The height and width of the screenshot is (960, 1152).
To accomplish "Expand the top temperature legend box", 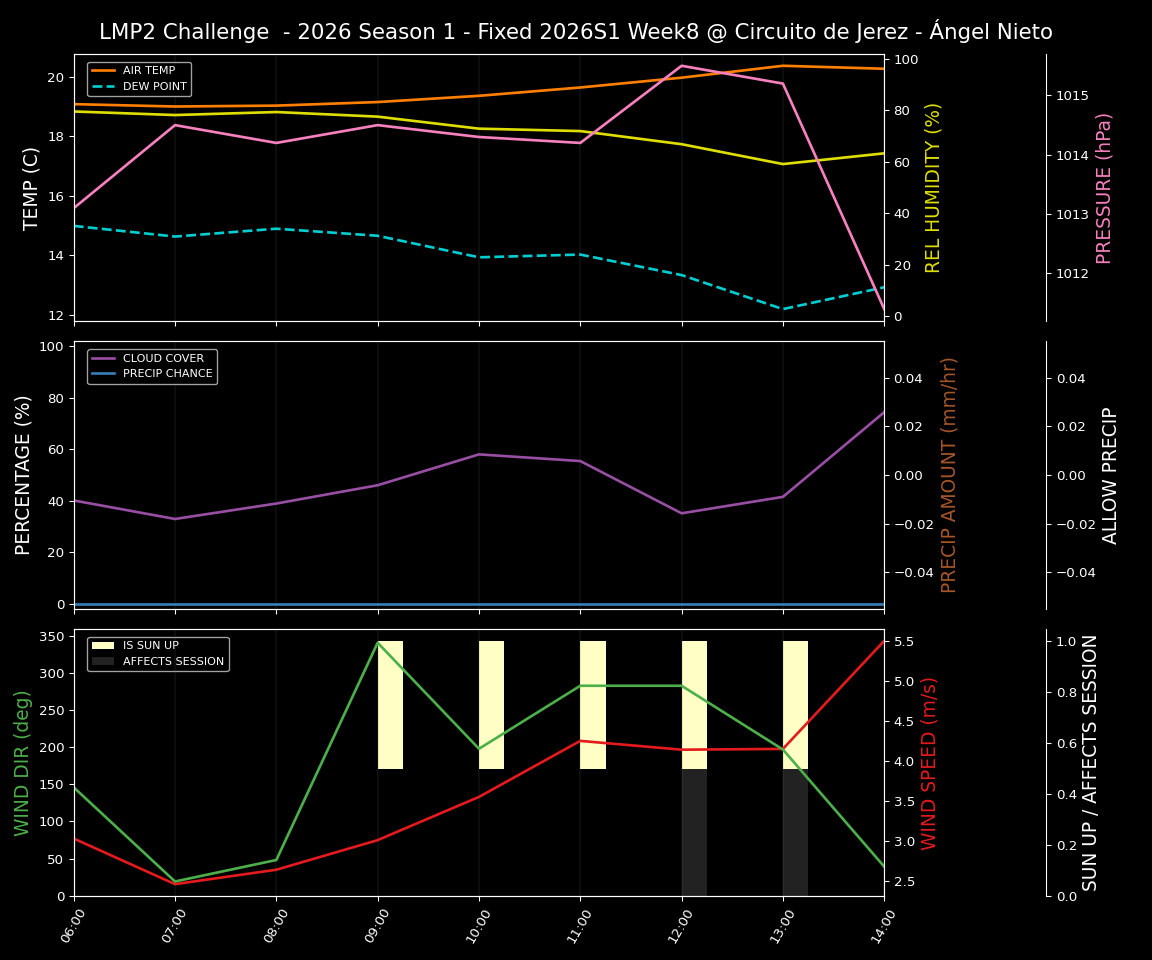I will [x=138, y=78].
